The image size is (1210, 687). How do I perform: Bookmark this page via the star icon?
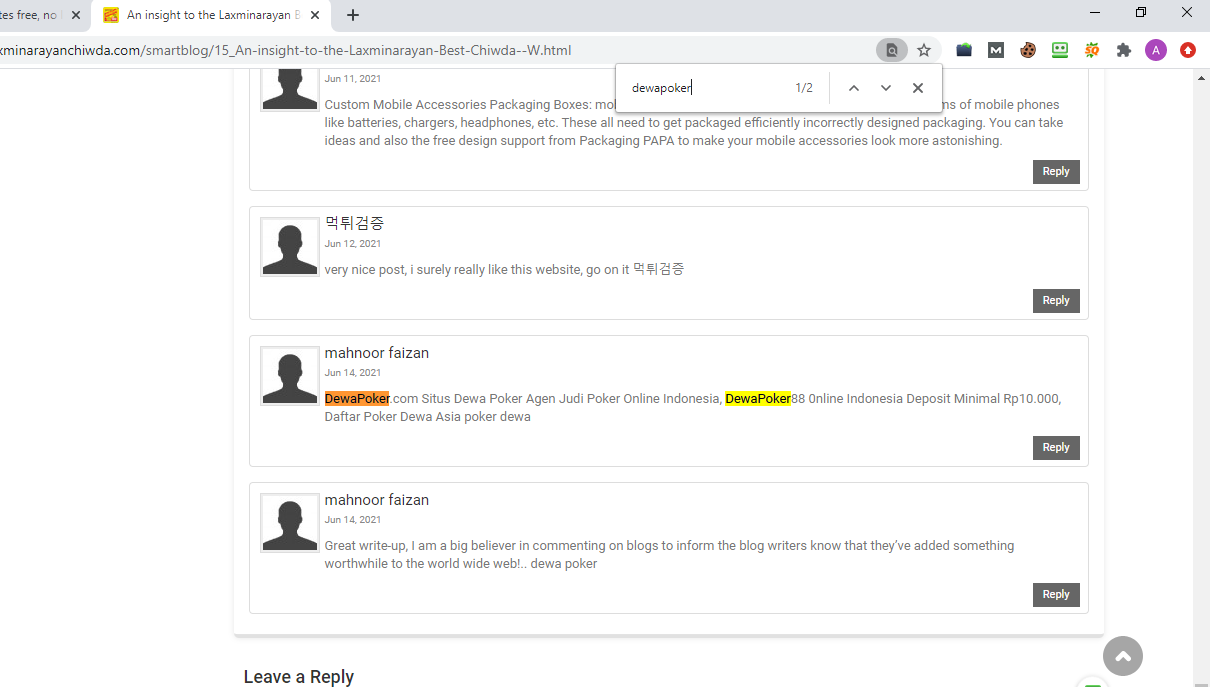point(923,49)
